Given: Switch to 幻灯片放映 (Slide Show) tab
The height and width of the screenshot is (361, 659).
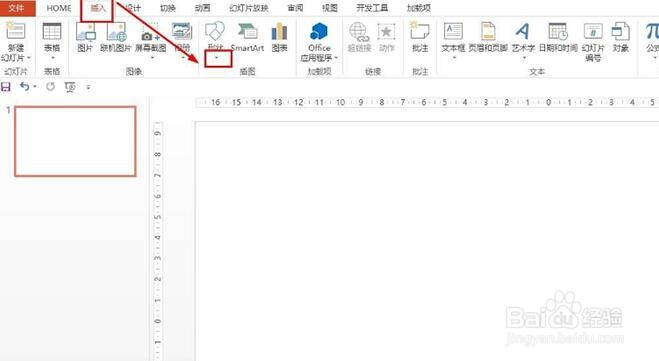Looking at the screenshot, I should 249,8.
